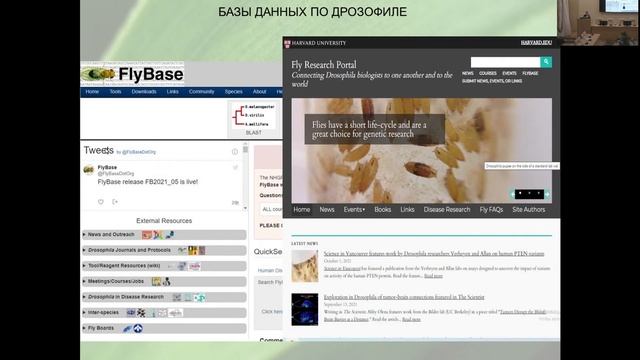Screen dimensions: 640x360
Task: Click first icon in News and Outreach row
Action: pos(147,235)
